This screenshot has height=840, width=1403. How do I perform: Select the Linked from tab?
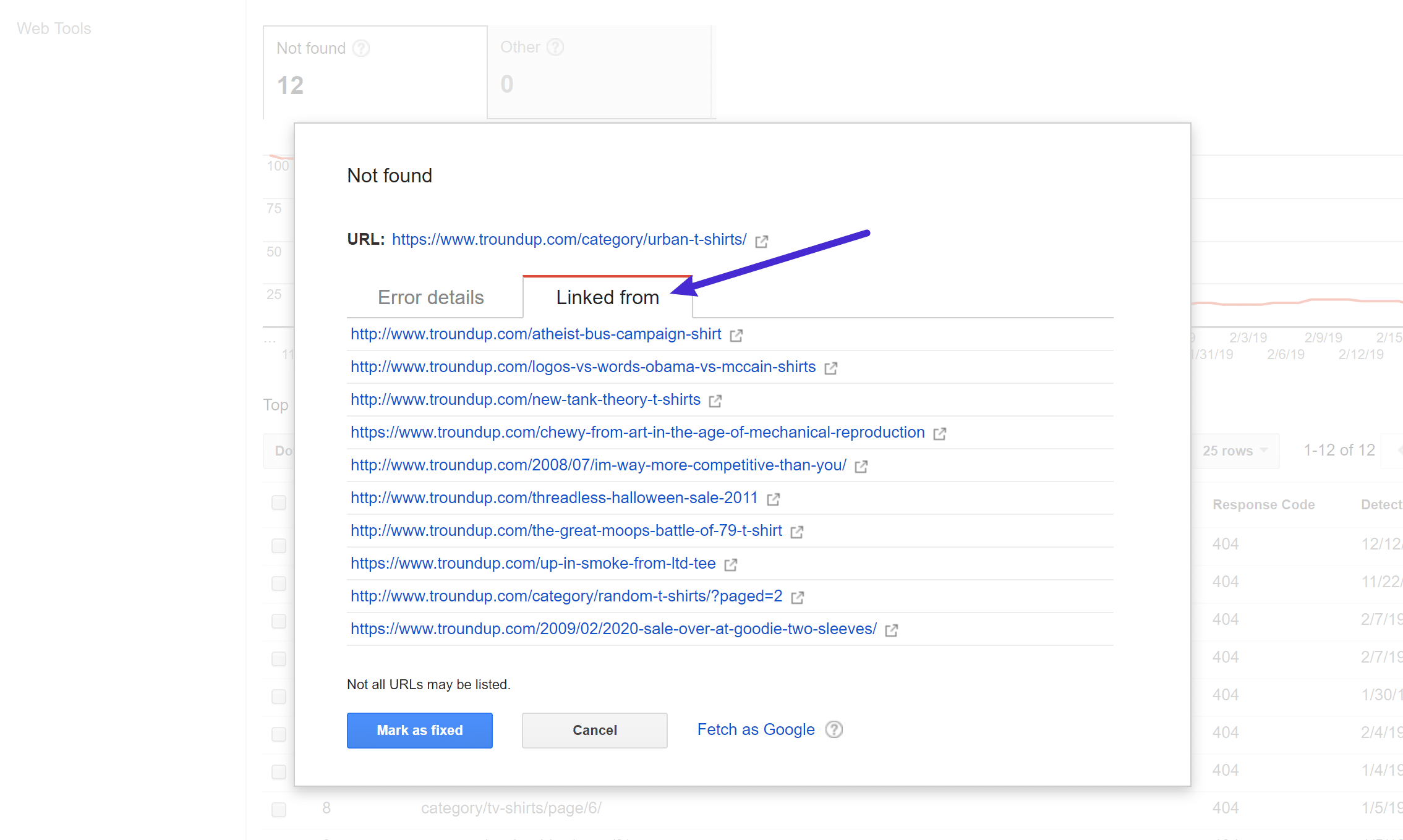[x=606, y=297]
